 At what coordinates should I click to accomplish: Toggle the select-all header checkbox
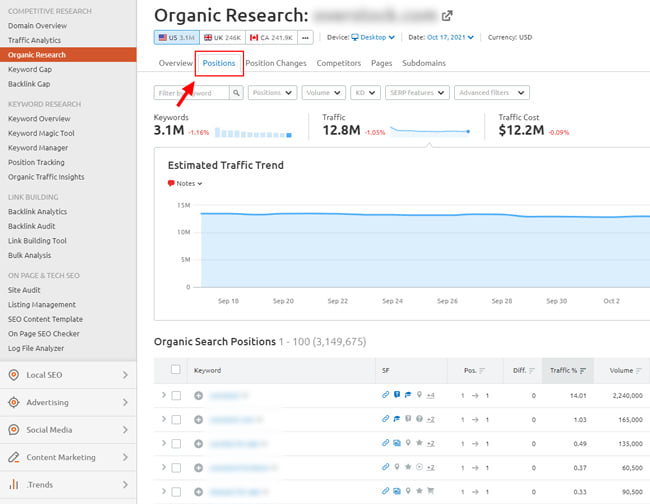[x=176, y=369]
